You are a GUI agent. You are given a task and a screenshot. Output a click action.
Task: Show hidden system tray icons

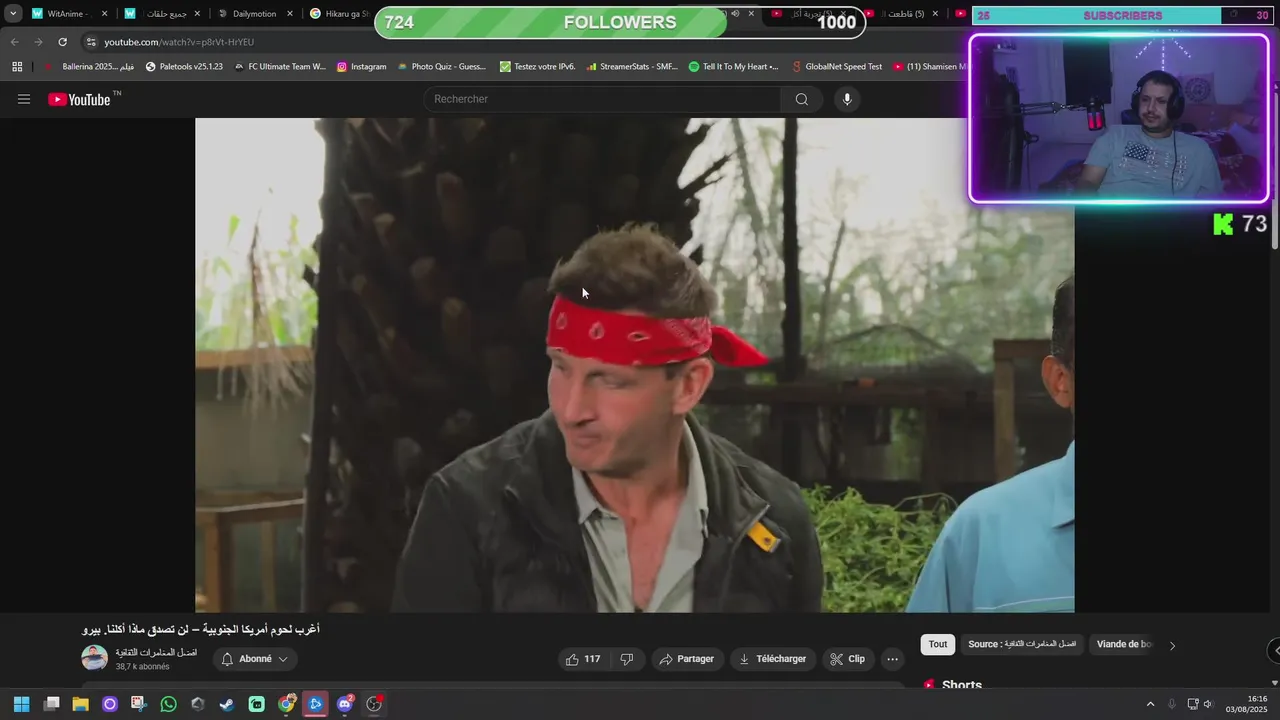click(1150, 704)
